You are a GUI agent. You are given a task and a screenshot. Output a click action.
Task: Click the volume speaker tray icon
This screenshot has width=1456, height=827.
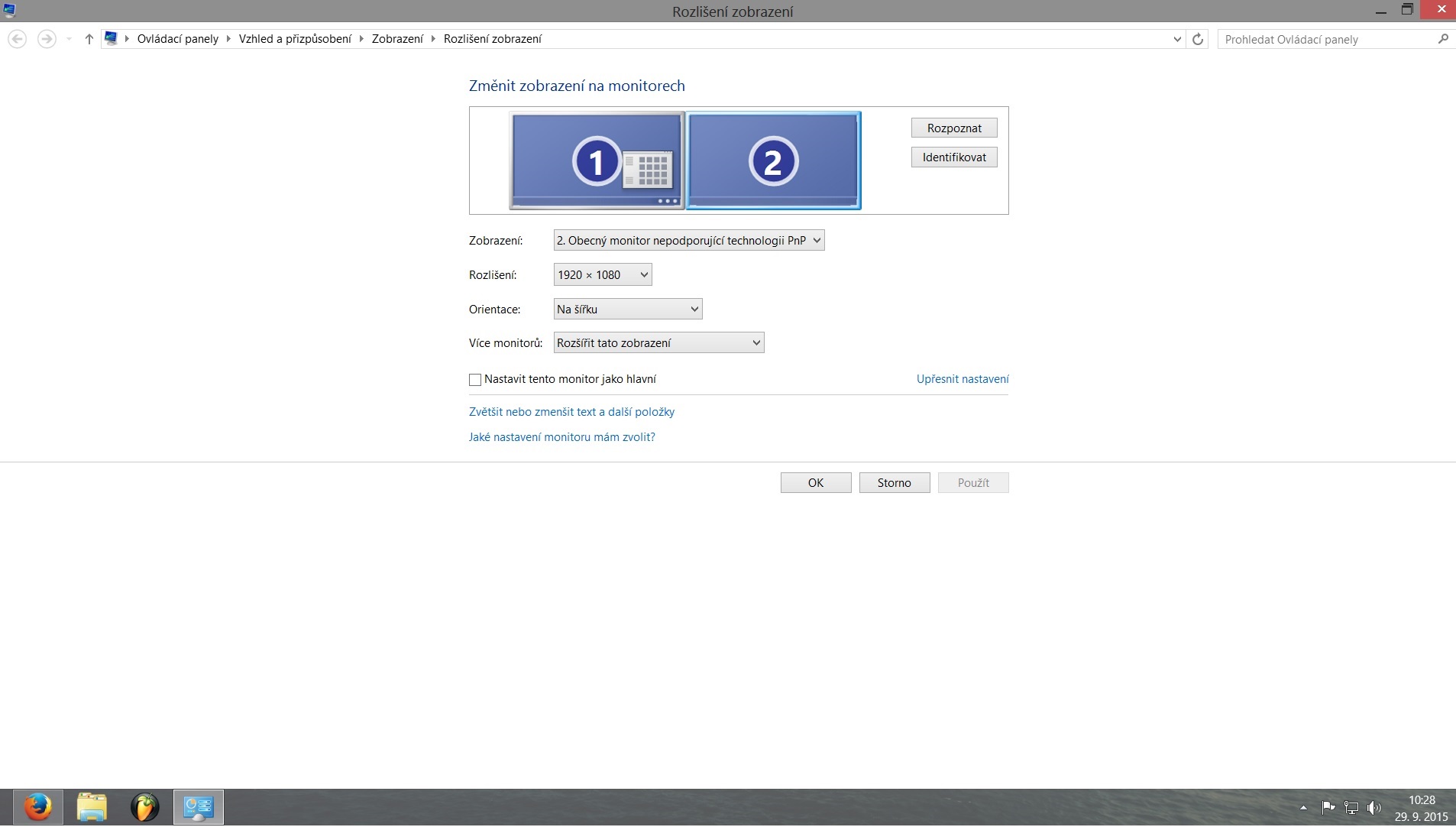coord(1373,808)
